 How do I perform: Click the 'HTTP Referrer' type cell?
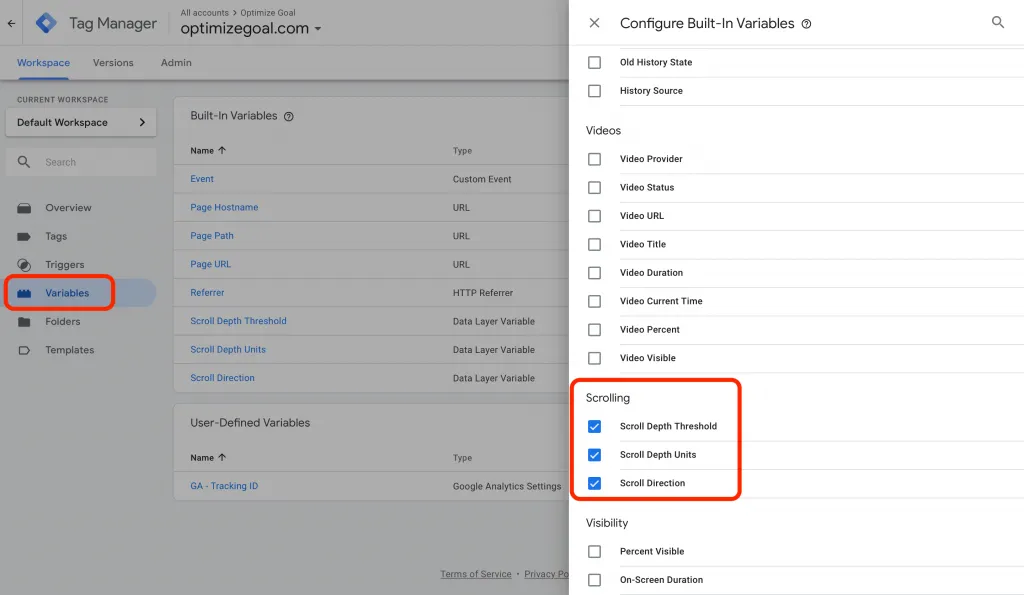[483, 293]
